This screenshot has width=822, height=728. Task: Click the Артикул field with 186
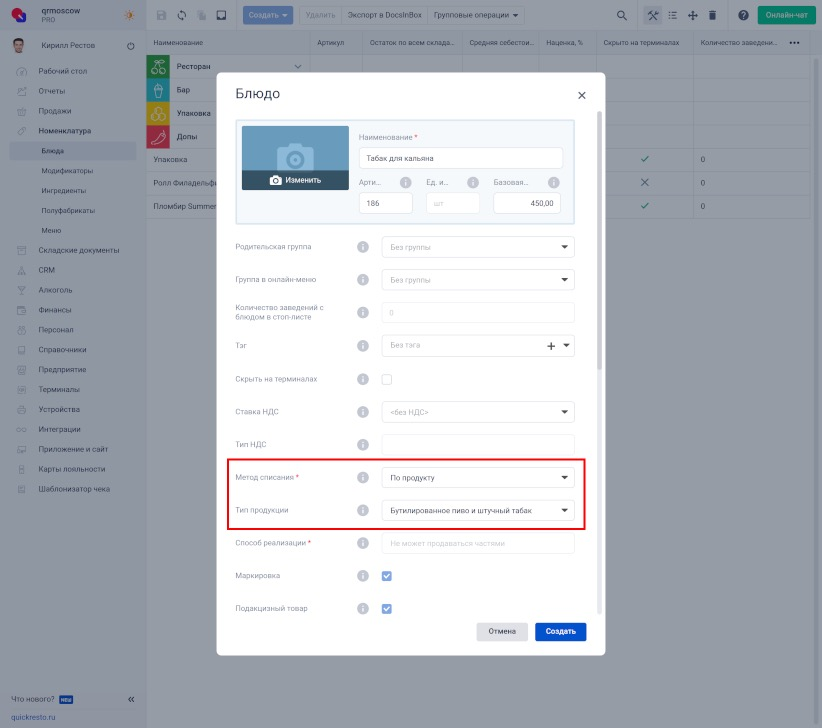click(385, 203)
